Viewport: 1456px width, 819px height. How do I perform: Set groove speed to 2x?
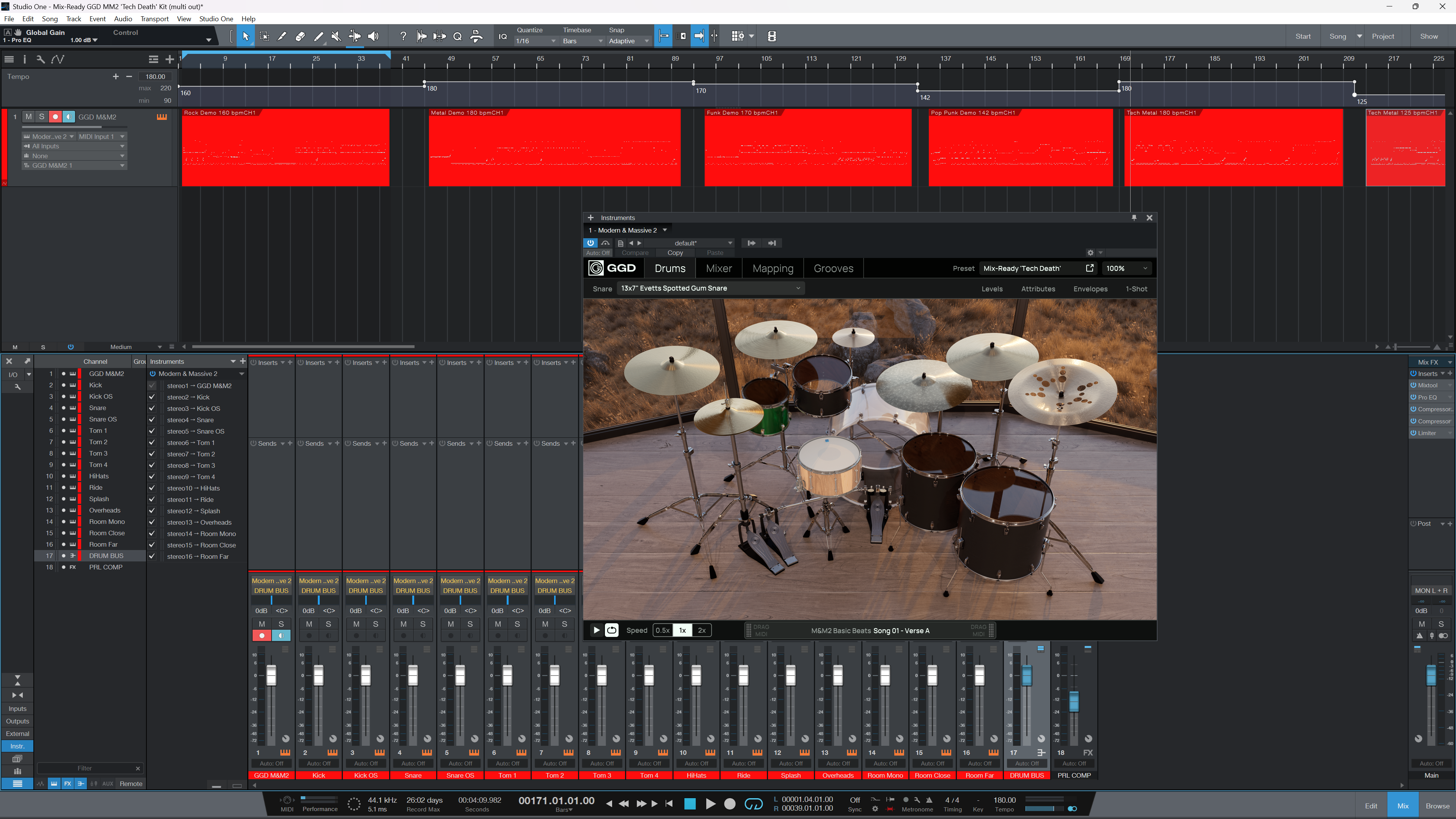point(701,630)
